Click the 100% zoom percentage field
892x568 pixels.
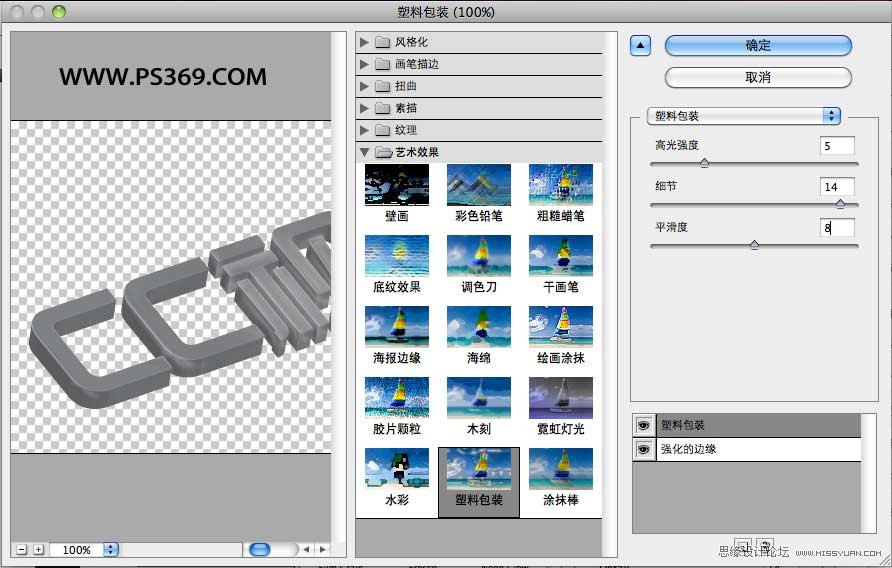tap(76, 549)
